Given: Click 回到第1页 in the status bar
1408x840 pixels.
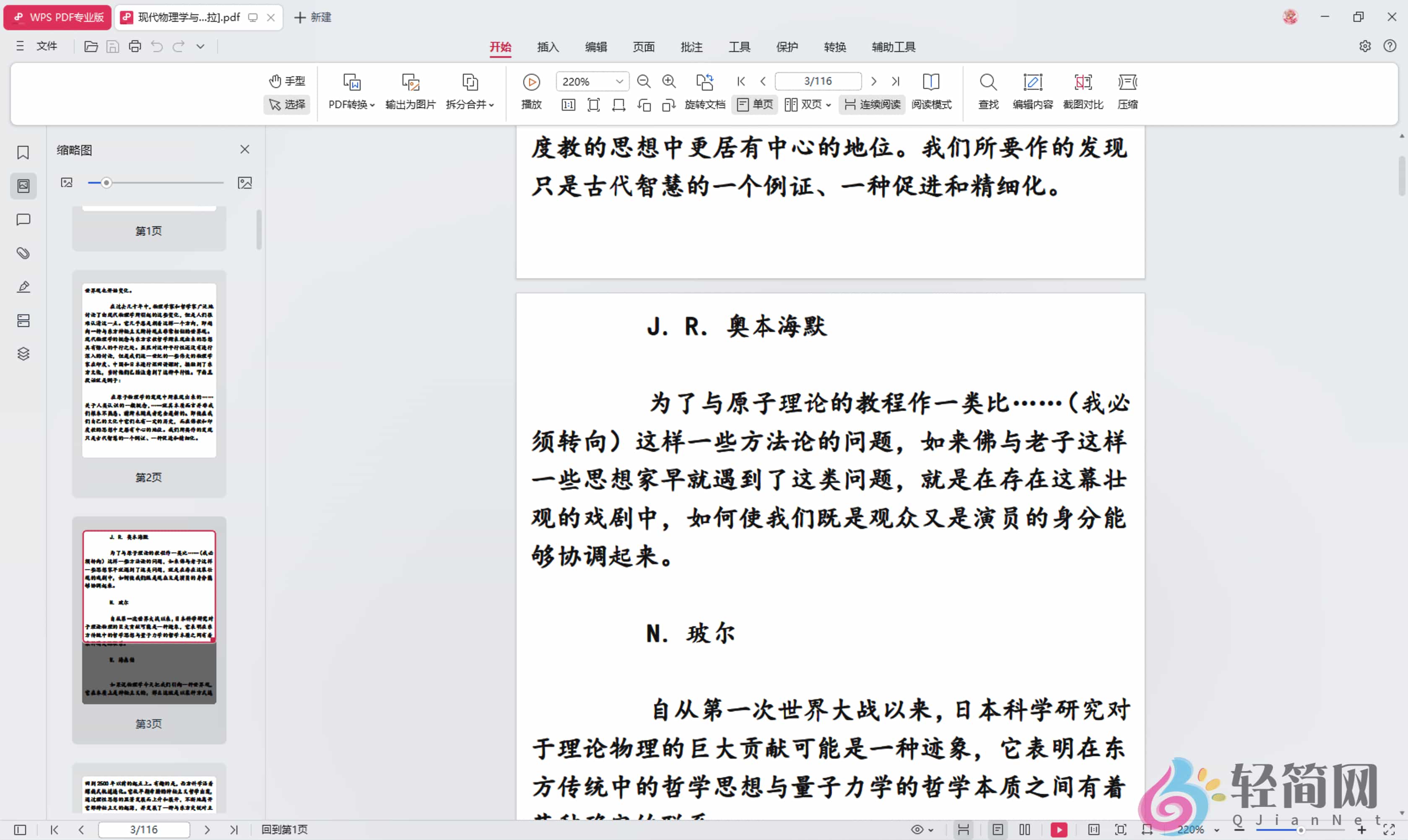Looking at the screenshot, I should point(283,829).
